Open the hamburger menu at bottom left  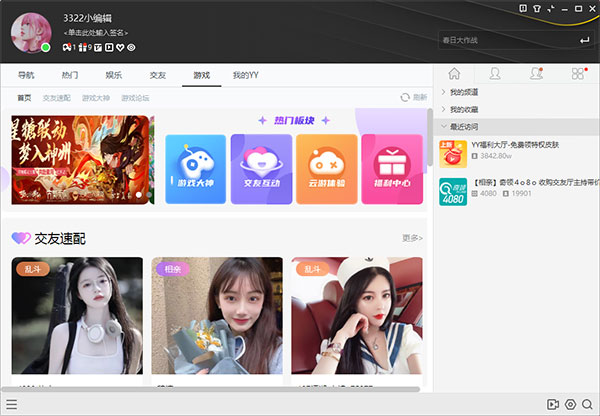click(12, 404)
